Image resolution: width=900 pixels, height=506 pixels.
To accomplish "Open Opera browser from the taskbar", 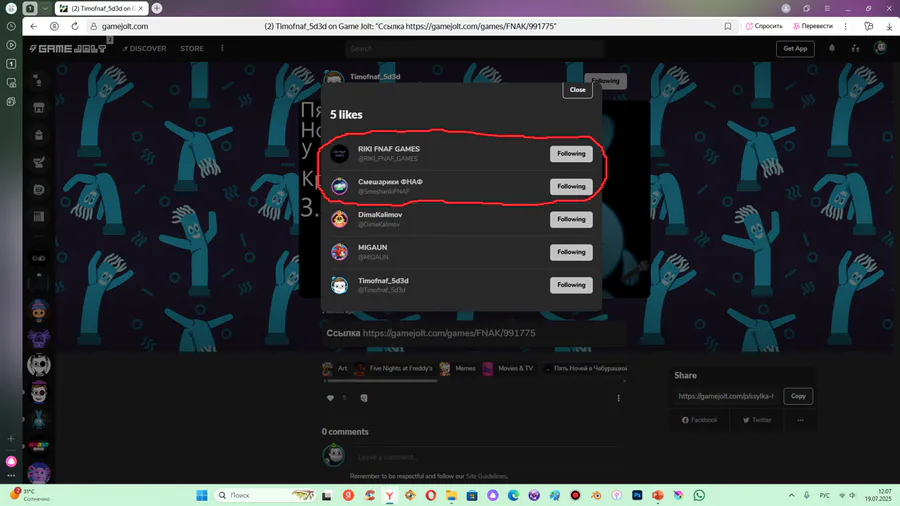I will point(430,495).
